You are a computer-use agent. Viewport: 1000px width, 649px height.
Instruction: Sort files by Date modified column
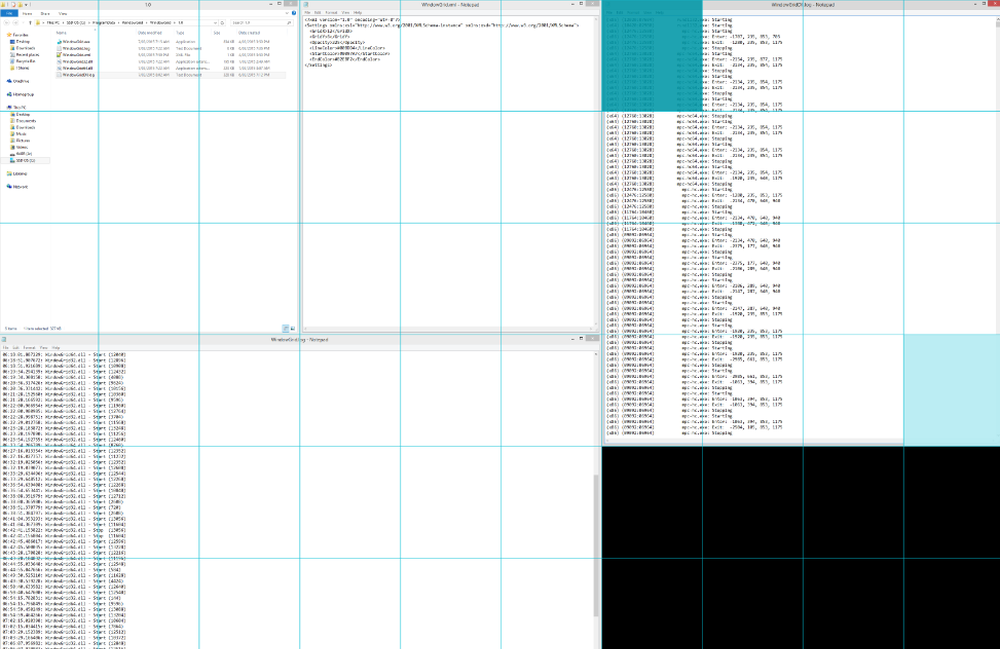pyautogui.click(x=150, y=33)
